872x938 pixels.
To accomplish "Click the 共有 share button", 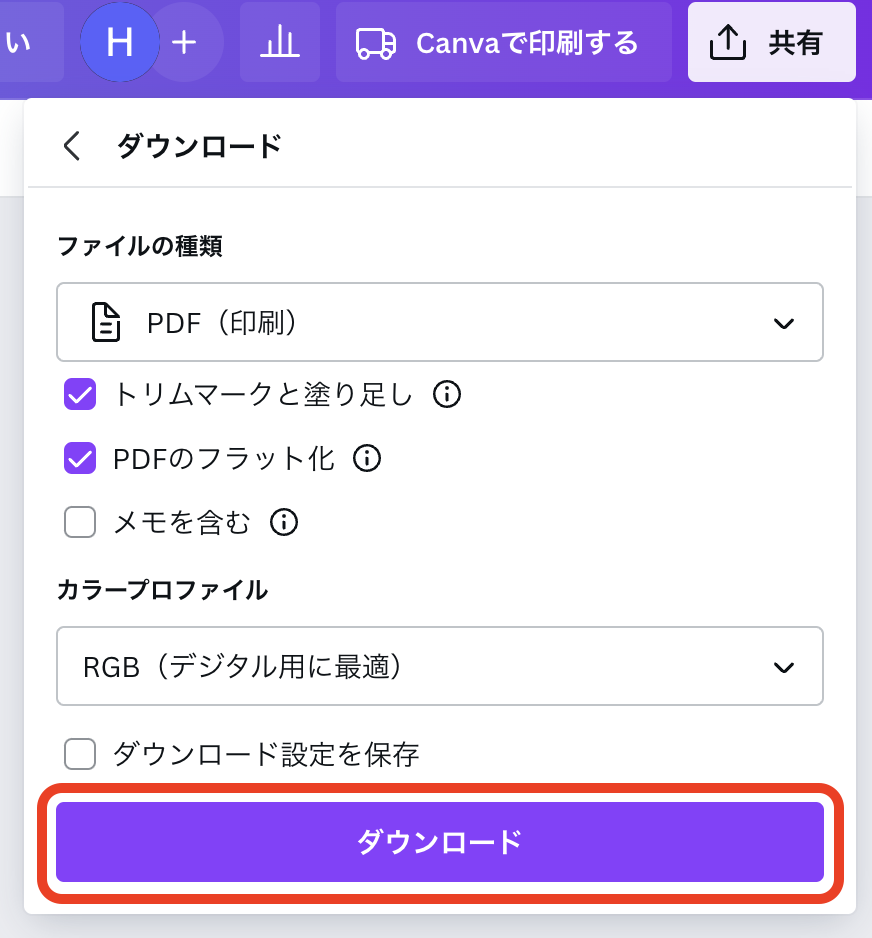I will [771, 42].
